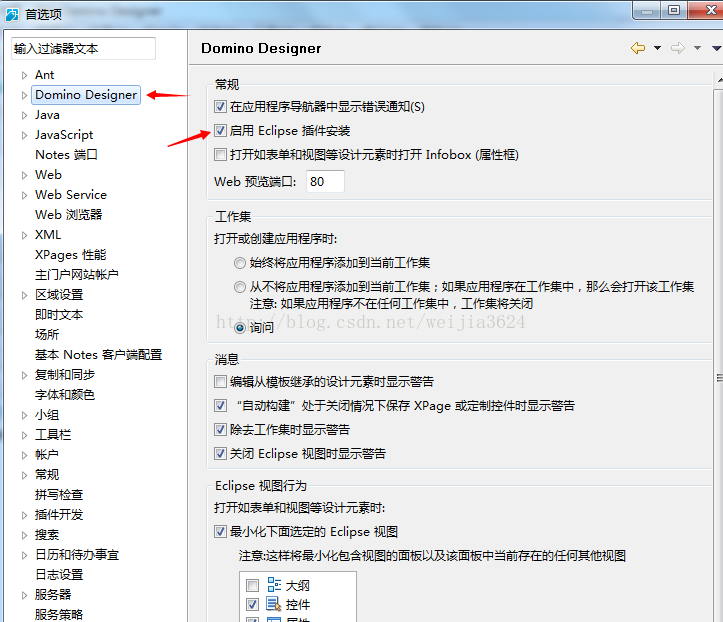Select 即时文本 in the tree
723x622 pixels.
[x=59, y=315]
